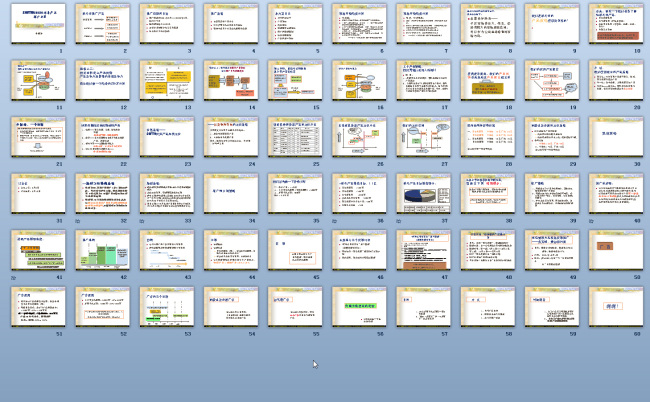Select slide 45 thumbnail
Image resolution: width=650 pixels, height=402 pixels.
[x=295, y=250]
